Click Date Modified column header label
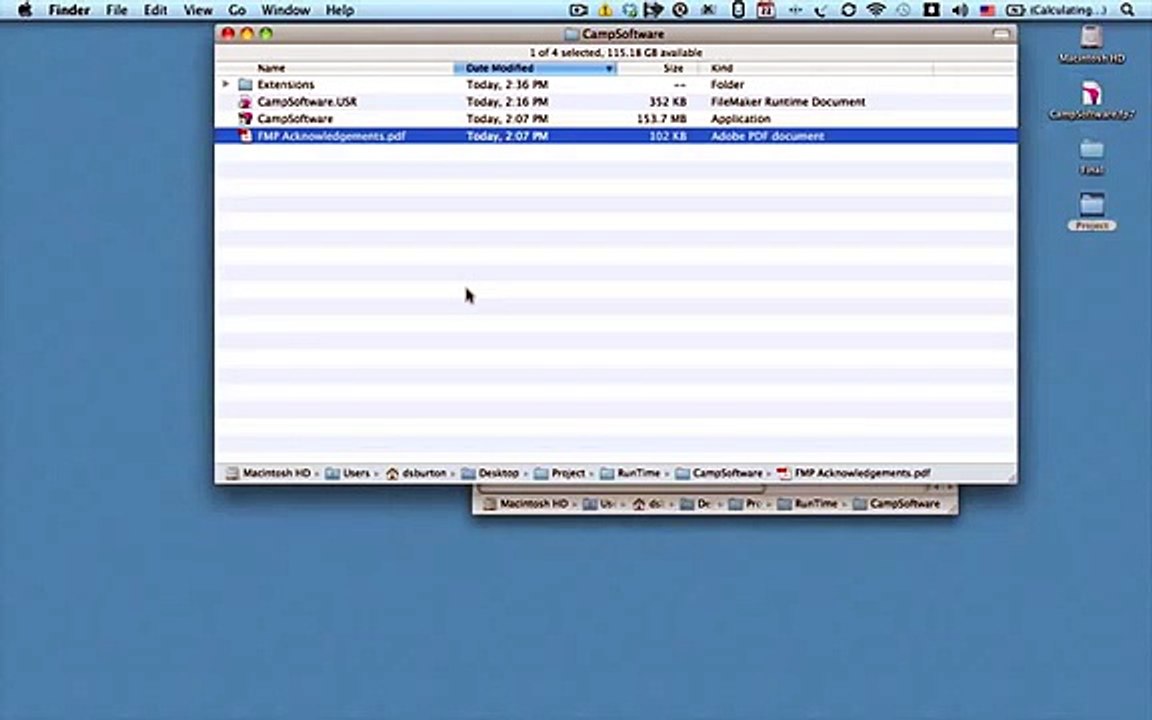Viewport: 1152px width, 720px height. 500,68
